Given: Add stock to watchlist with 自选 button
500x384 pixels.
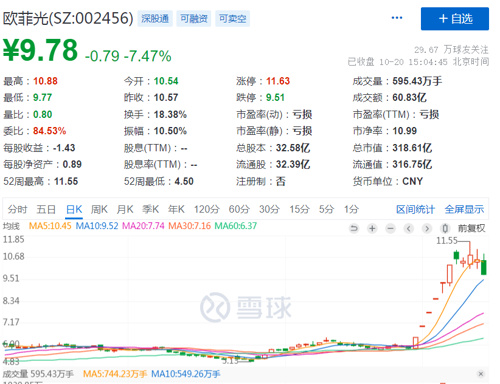Looking at the screenshot, I should pyautogui.click(x=455, y=19).
